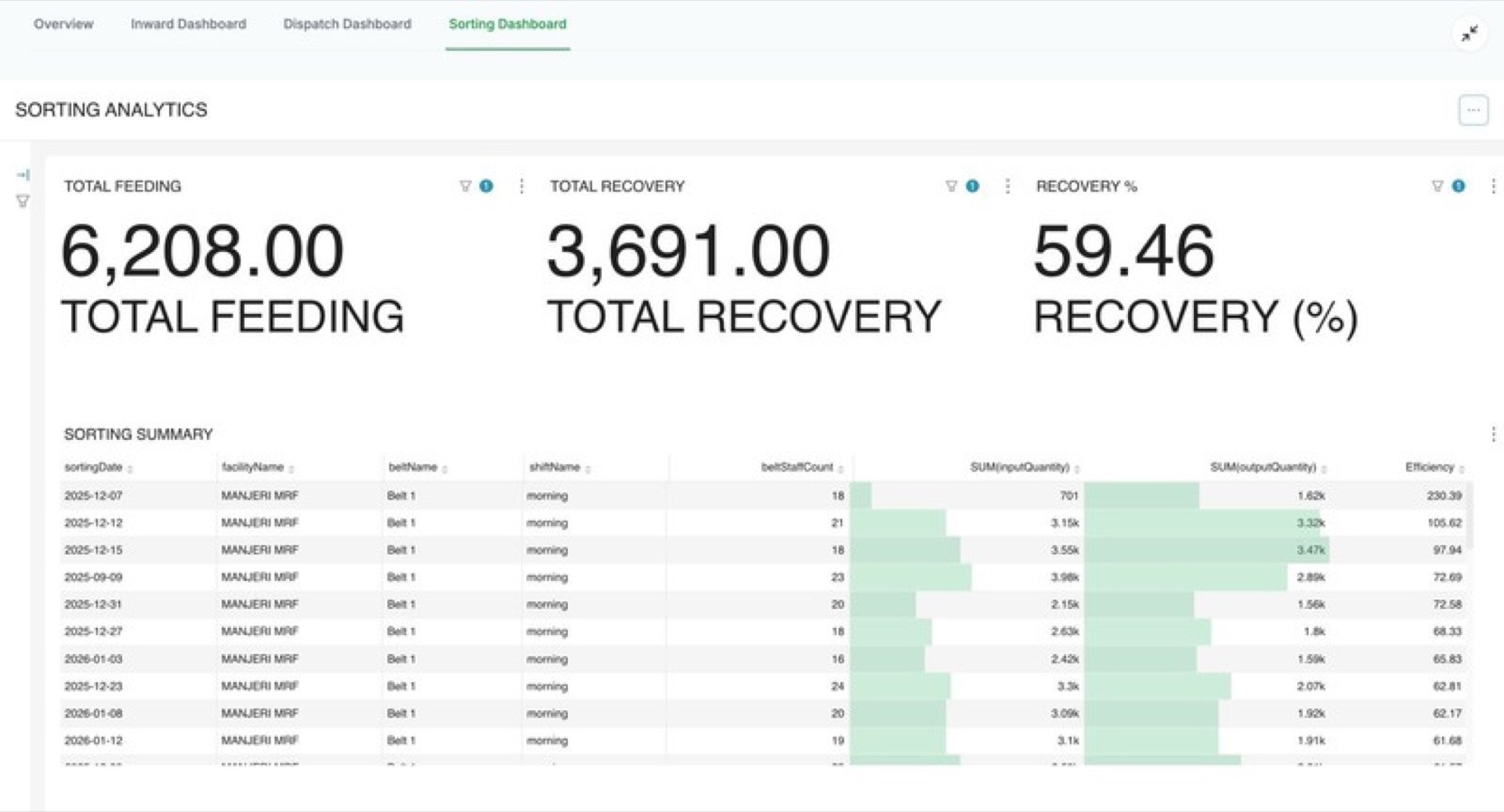Switch to the Inward Dashboard tab
Image resolution: width=1504 pixels, height=812 pixels.
coord(188,24)
